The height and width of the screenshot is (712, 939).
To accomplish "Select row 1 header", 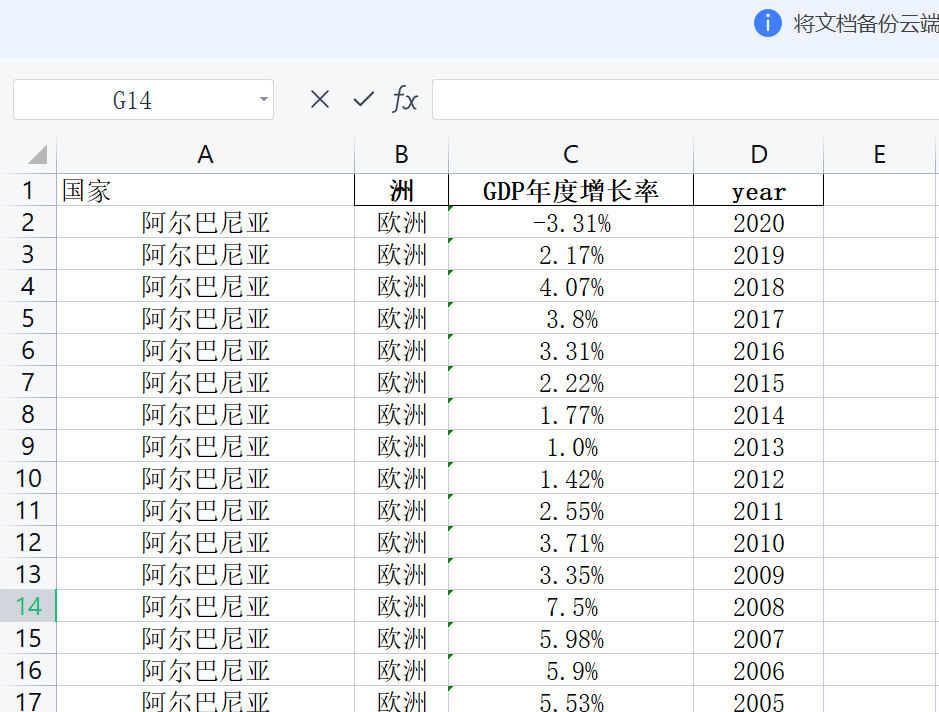I will 28,190.
